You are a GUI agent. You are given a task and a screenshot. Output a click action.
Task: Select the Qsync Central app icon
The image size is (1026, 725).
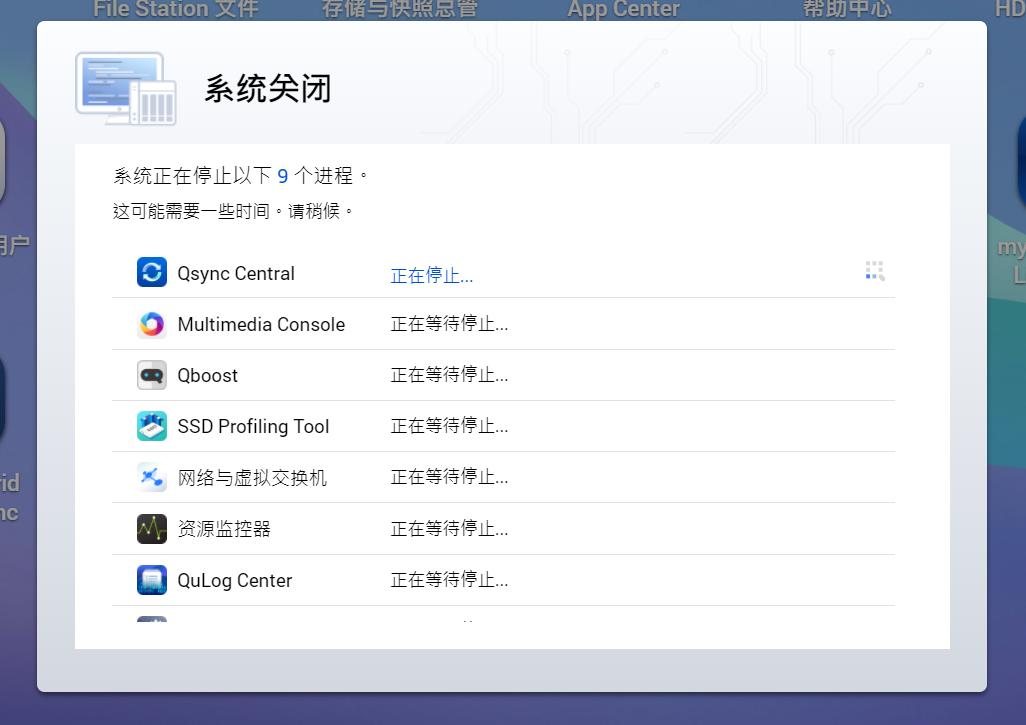tap(151, 271)
